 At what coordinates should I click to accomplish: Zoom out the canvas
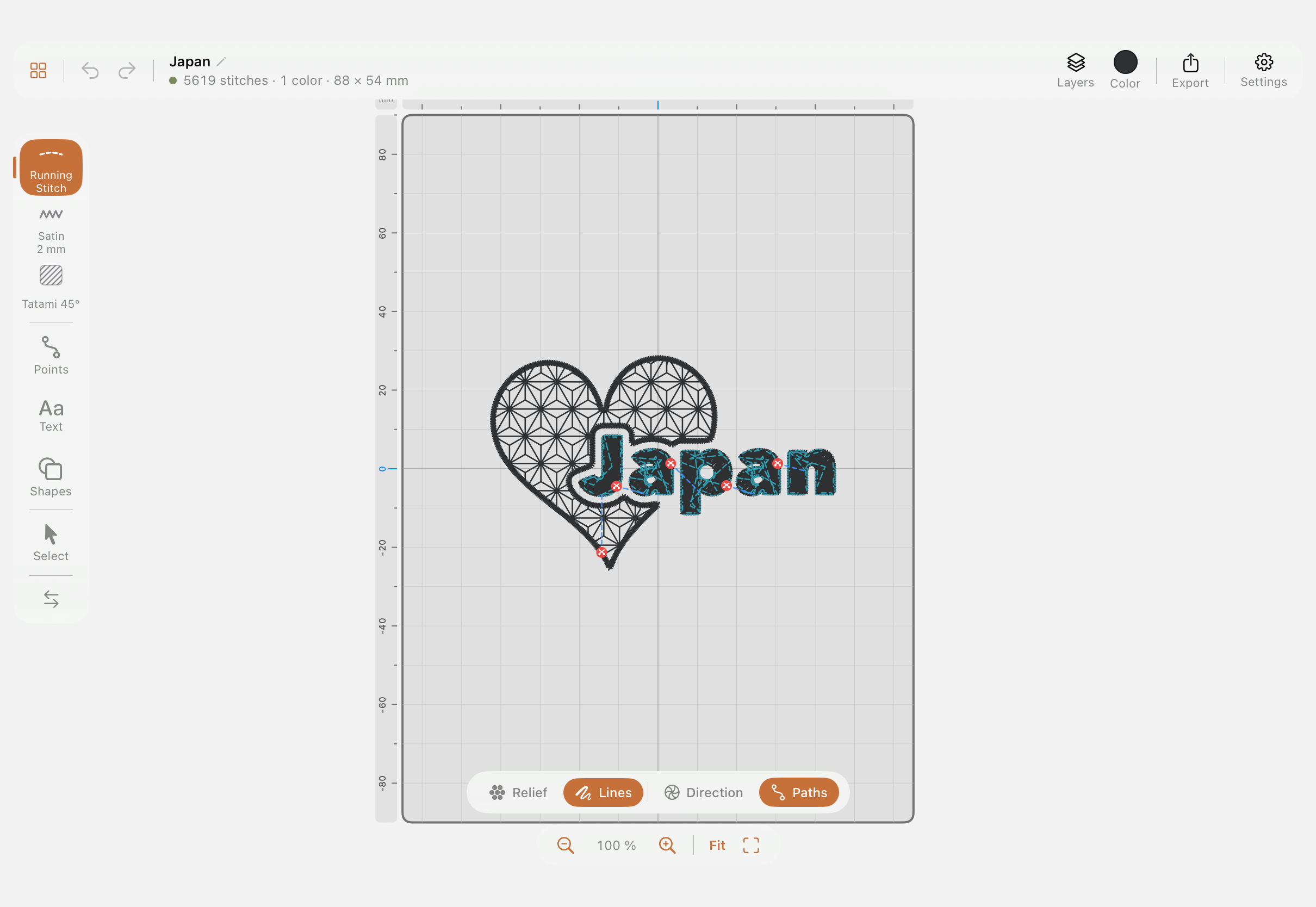(566, 845)
